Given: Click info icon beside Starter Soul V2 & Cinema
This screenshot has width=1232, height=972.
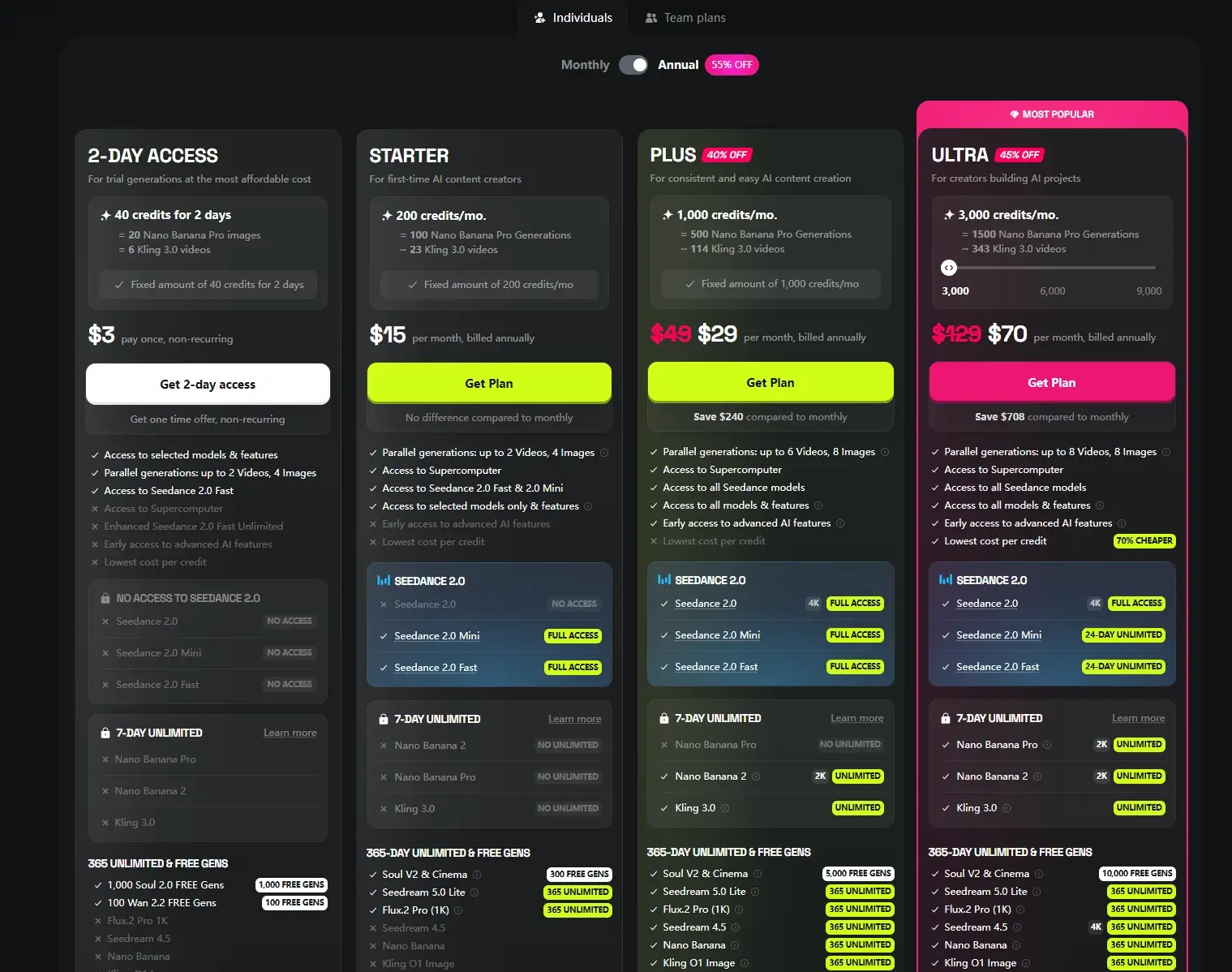Looking at the screenshot, I should tap(477, 875).
